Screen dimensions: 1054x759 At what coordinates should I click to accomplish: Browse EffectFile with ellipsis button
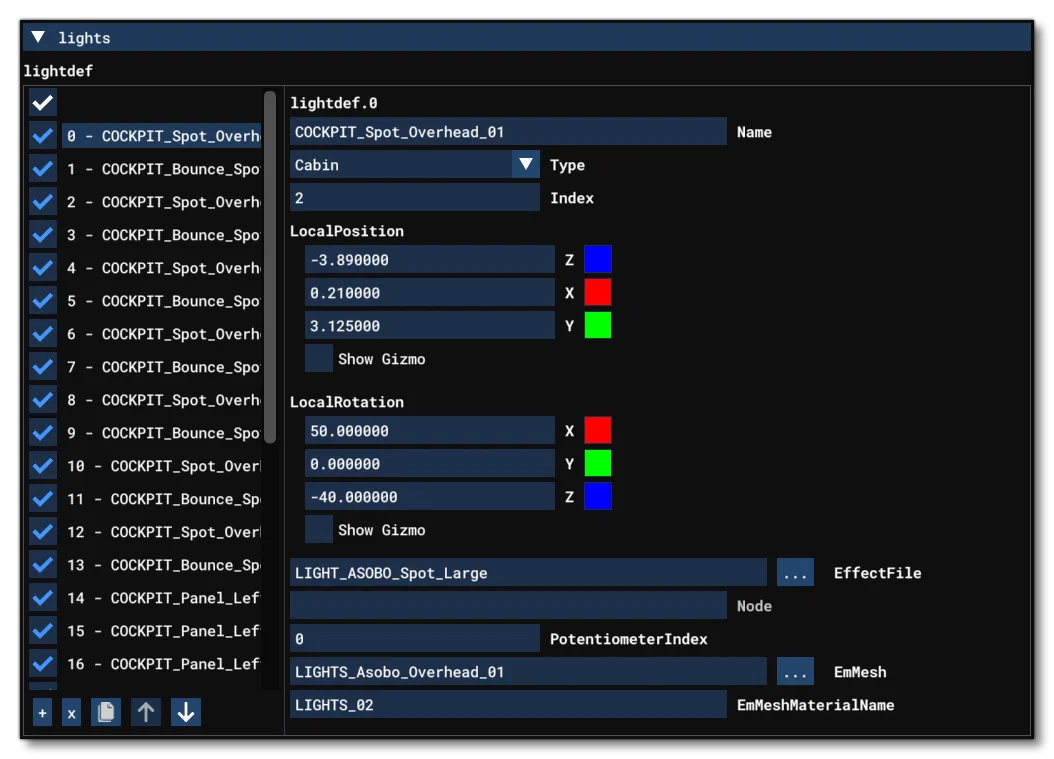(x=795, y=573)
